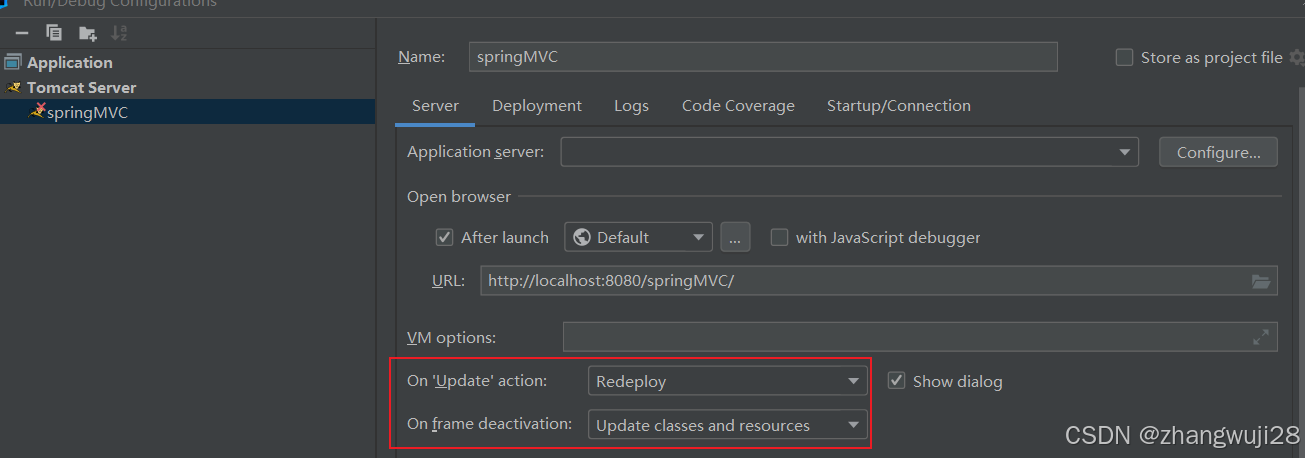Click into the Name text field
This screenshot has width=1305, height=458.
(x=762, y=57)
